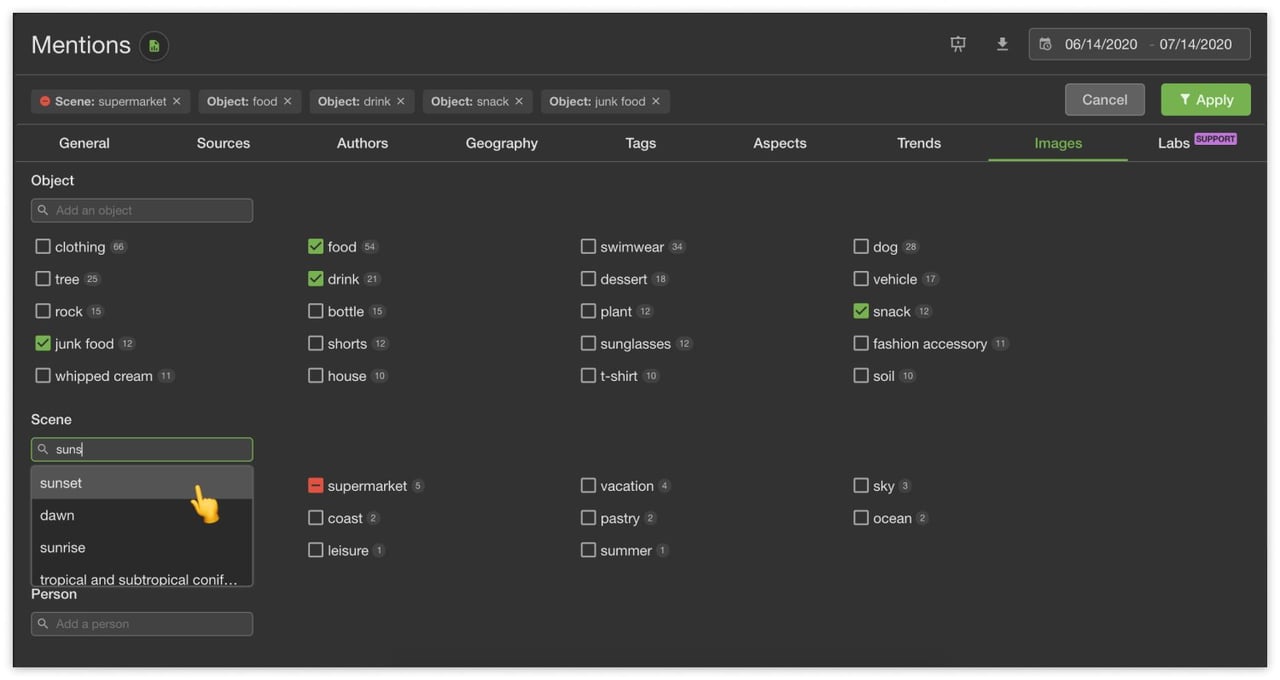Click the green document icon beside Mentions
The width and height of the screenshot is (1280, 680).
click(154, 46)
